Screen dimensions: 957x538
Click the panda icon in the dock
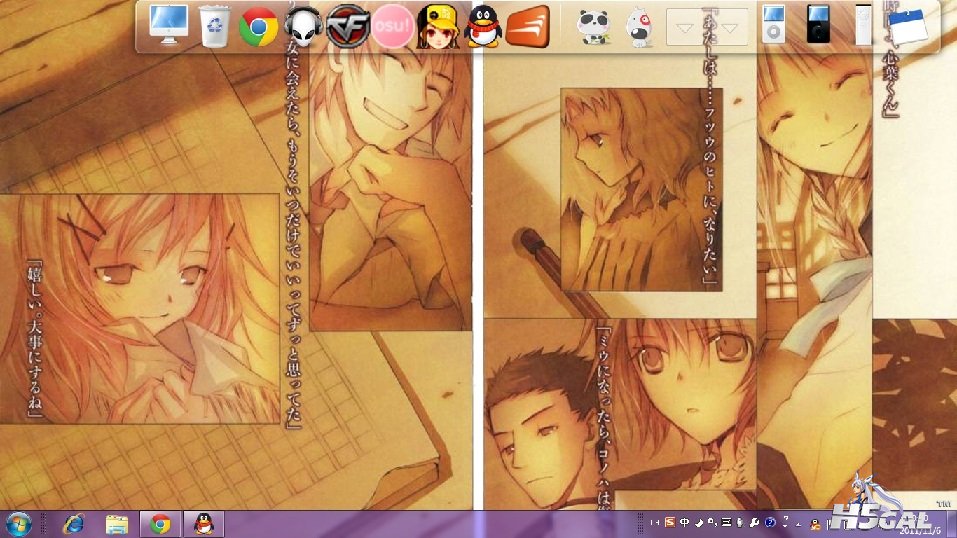tap(594, 26)
